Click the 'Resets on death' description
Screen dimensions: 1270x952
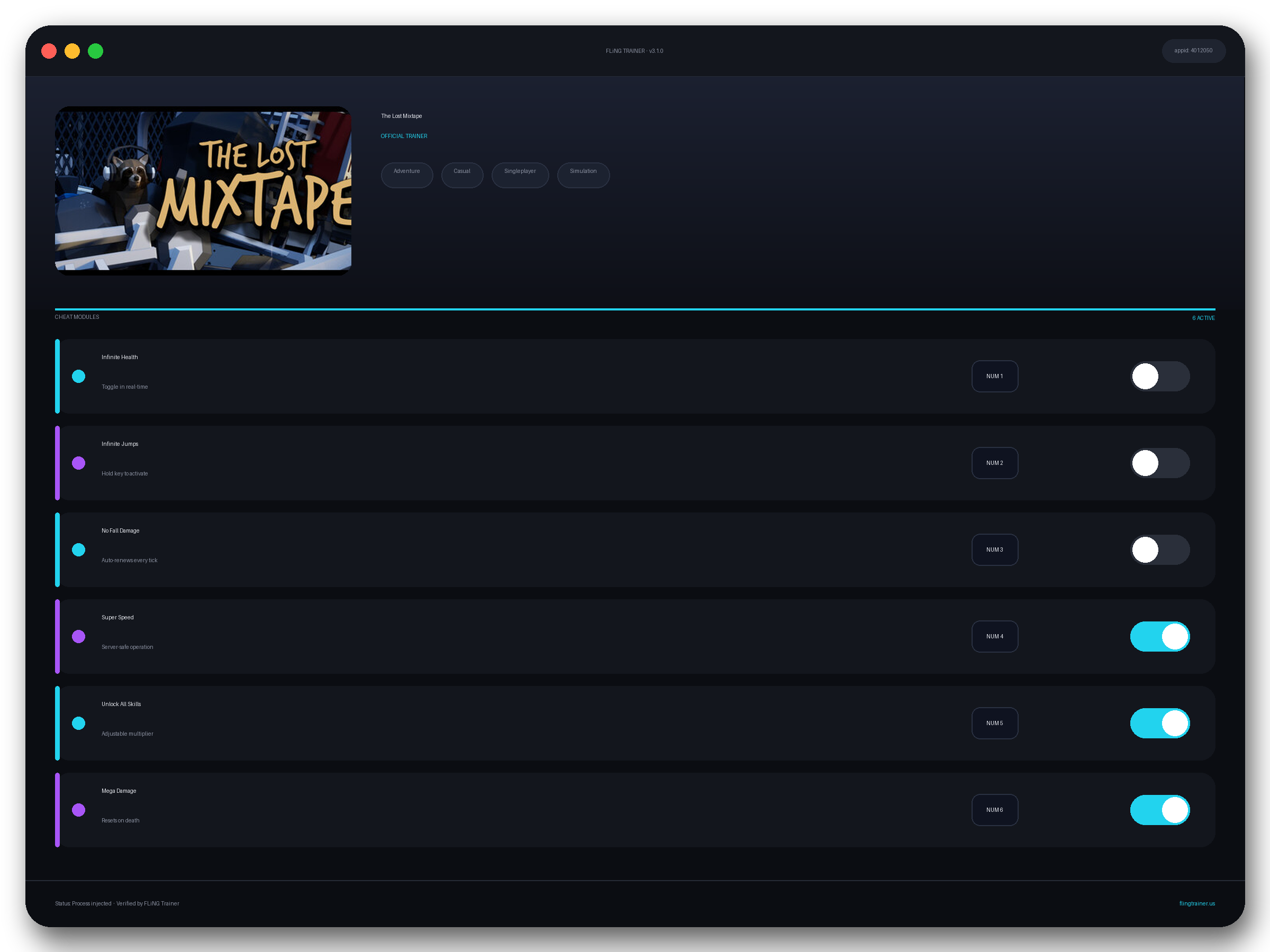pyautogui.click(x=121, y=821)
